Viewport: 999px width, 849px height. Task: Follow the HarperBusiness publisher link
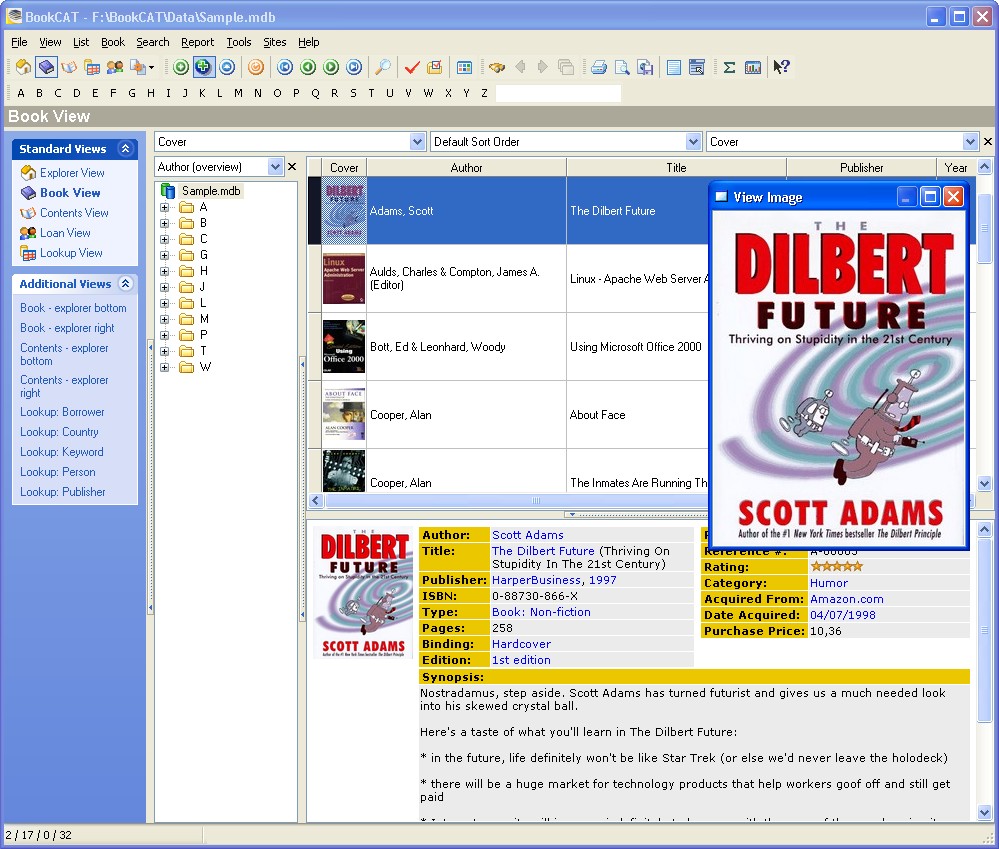pyautogui.click(x=536, y=580)
